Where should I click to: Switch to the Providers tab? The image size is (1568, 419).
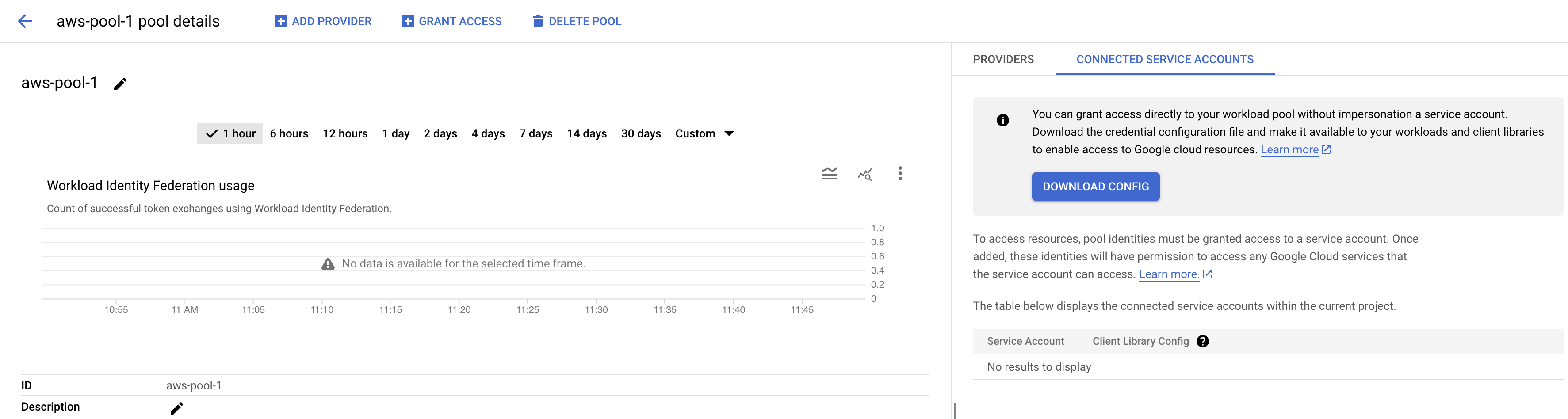[x=1003, y=60]
